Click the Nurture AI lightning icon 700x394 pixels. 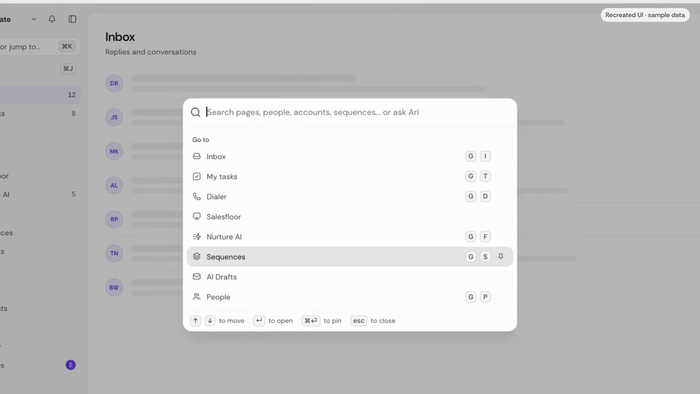click(x=196, y=236)
